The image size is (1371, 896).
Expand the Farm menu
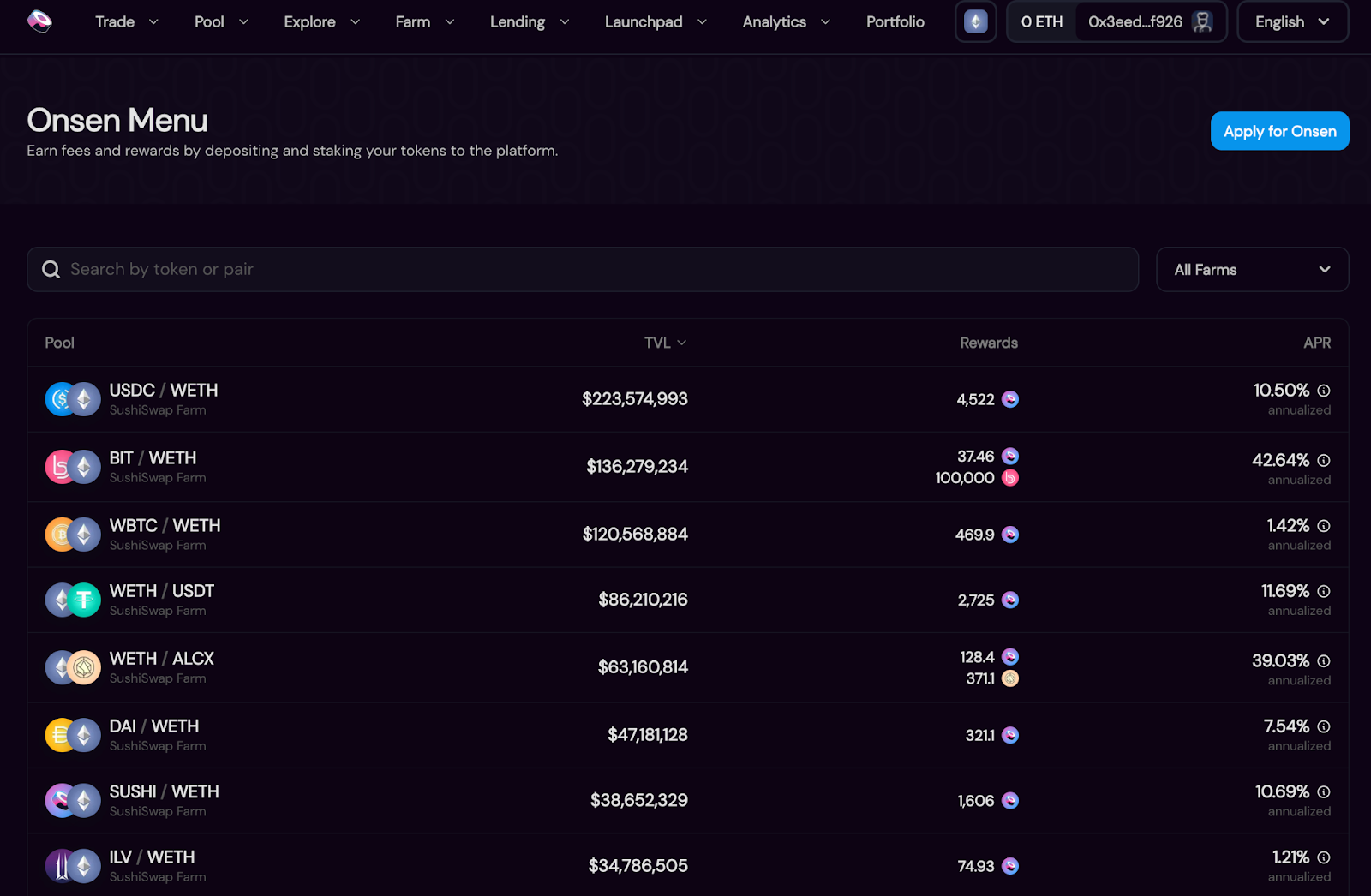425,22
